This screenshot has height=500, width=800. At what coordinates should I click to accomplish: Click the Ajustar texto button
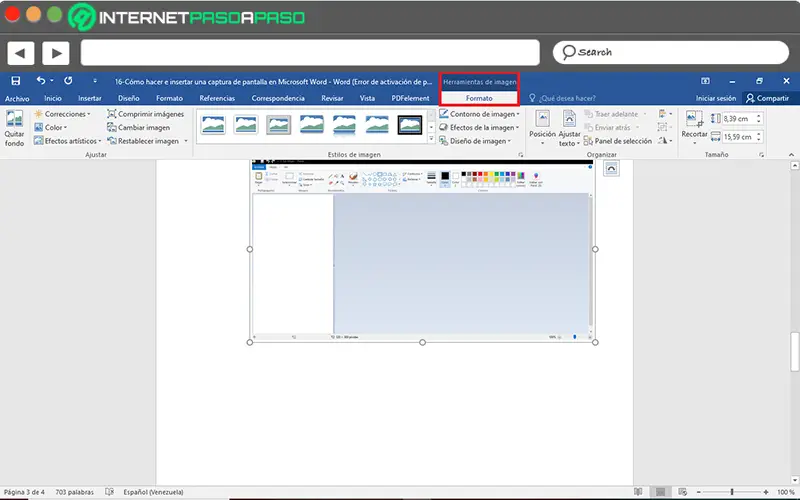[569, 129]
